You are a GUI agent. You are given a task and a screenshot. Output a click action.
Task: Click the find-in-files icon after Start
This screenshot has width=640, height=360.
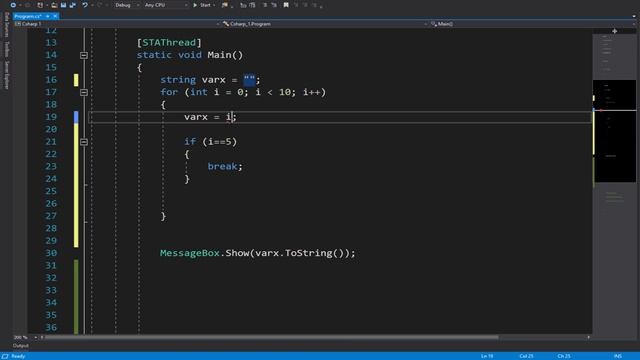[224, 5]
